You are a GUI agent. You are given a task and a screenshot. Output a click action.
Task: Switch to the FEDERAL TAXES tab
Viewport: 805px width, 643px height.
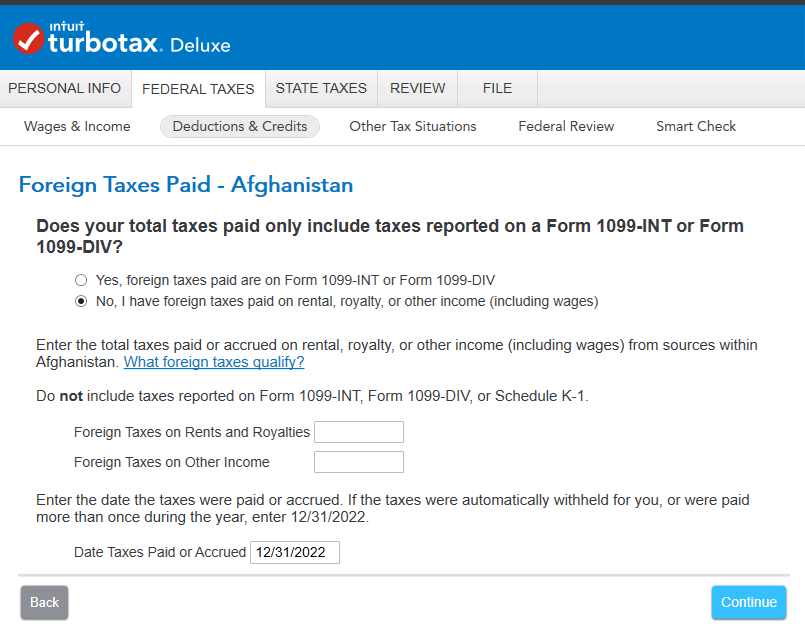198,89
